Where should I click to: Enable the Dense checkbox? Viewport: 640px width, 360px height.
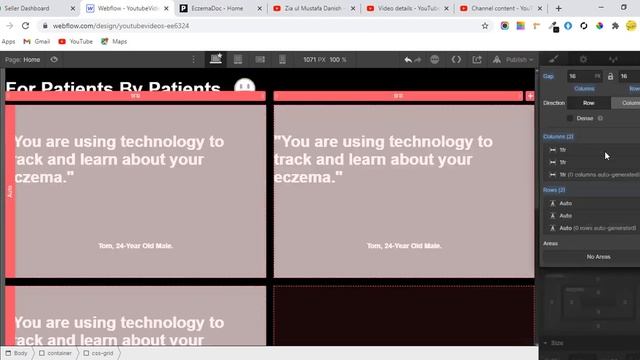point(570,118)
